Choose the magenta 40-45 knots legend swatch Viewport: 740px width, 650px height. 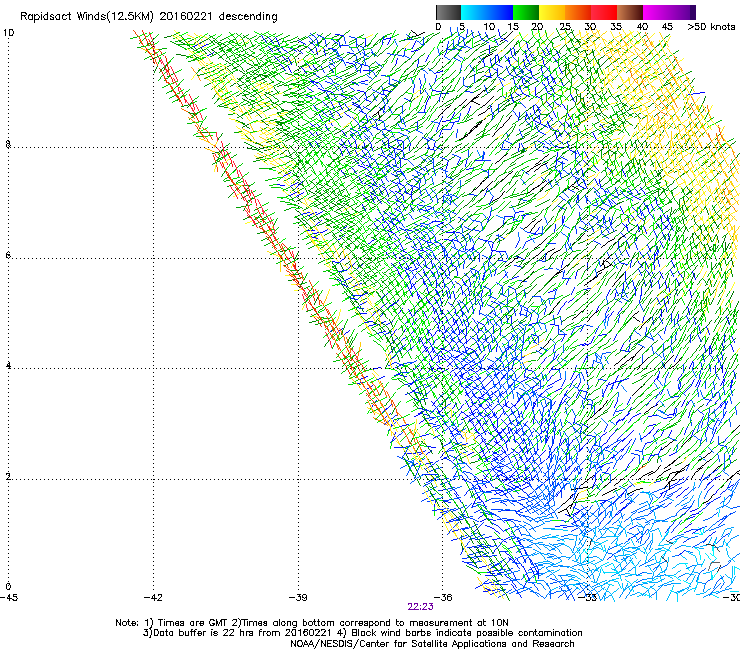point(656,12)
